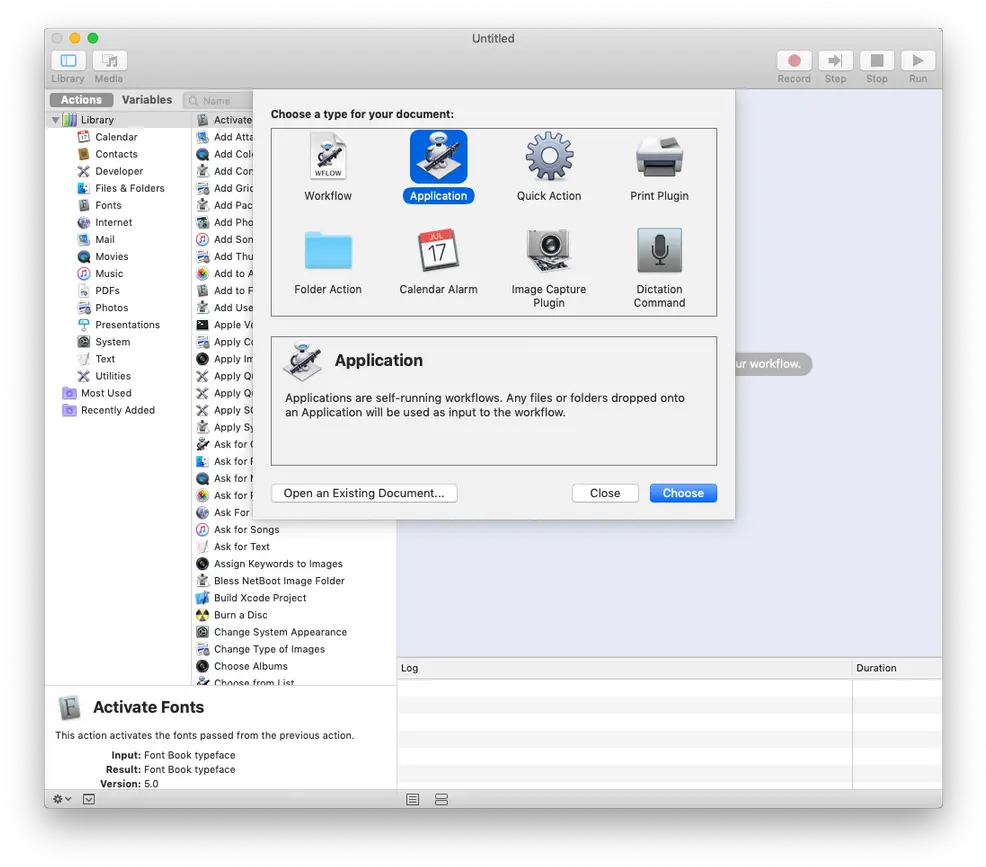Select the Workflow document type icon

tap(328, 157)
